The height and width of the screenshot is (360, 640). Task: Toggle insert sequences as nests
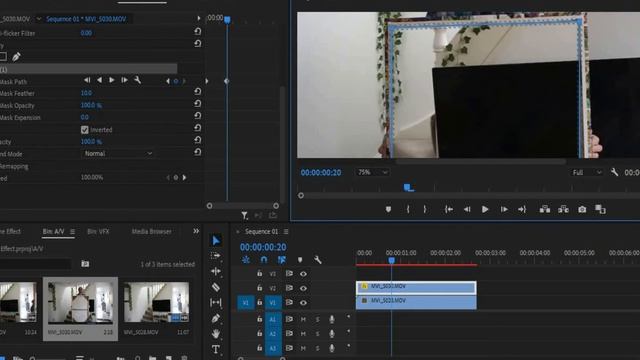click(x=246, y=260)
